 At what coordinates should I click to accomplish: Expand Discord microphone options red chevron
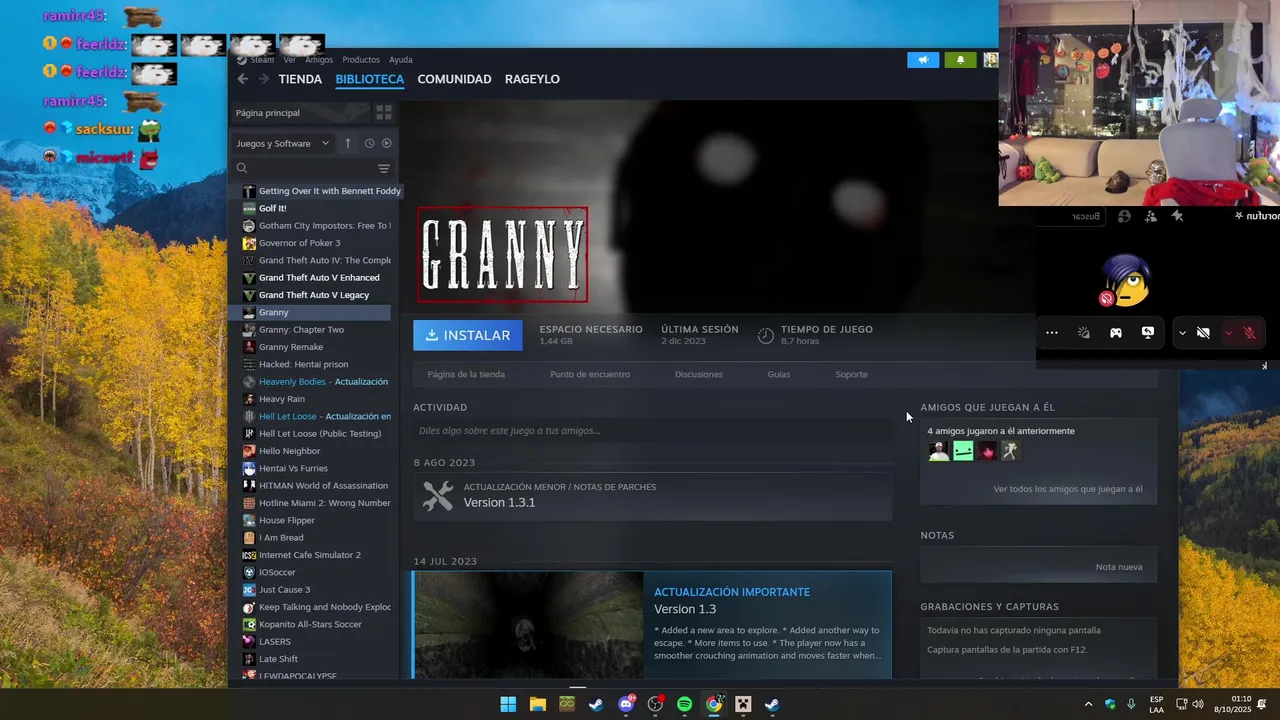click(1228, 333)
